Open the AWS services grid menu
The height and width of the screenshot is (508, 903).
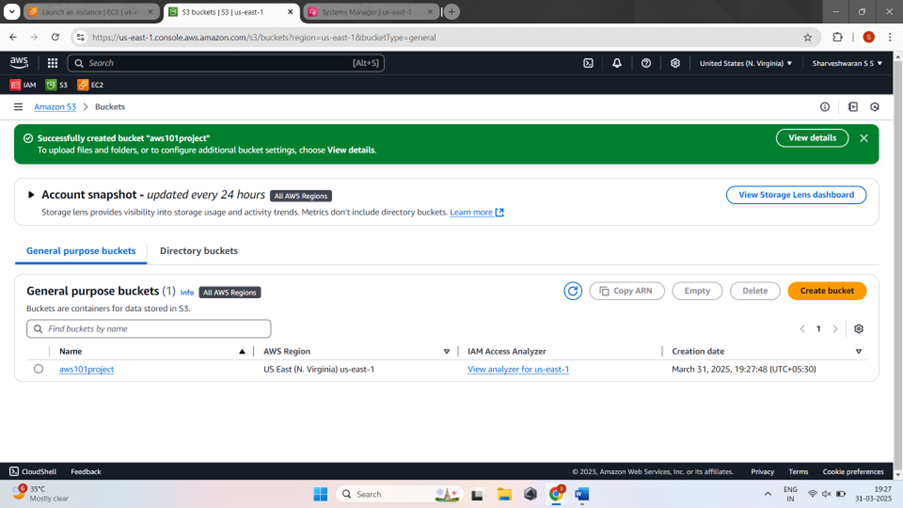[x=52, y=63]
